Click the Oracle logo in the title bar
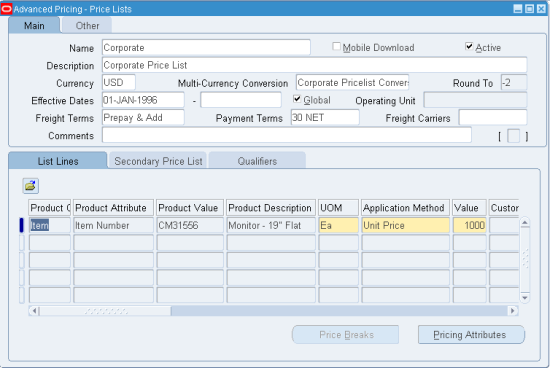The image size is (550, 368). click(6, 9)
